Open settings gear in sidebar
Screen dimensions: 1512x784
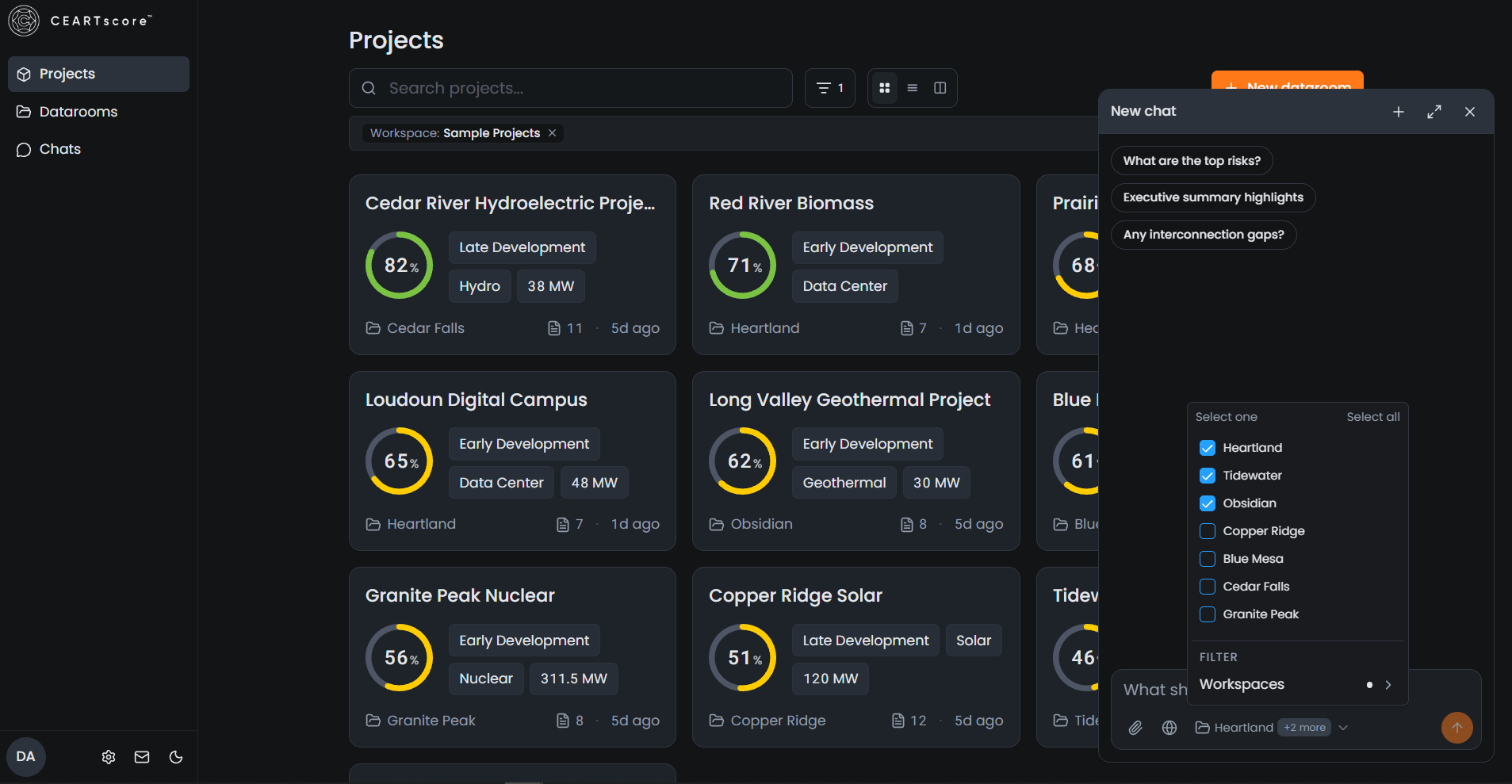point(109,757)
